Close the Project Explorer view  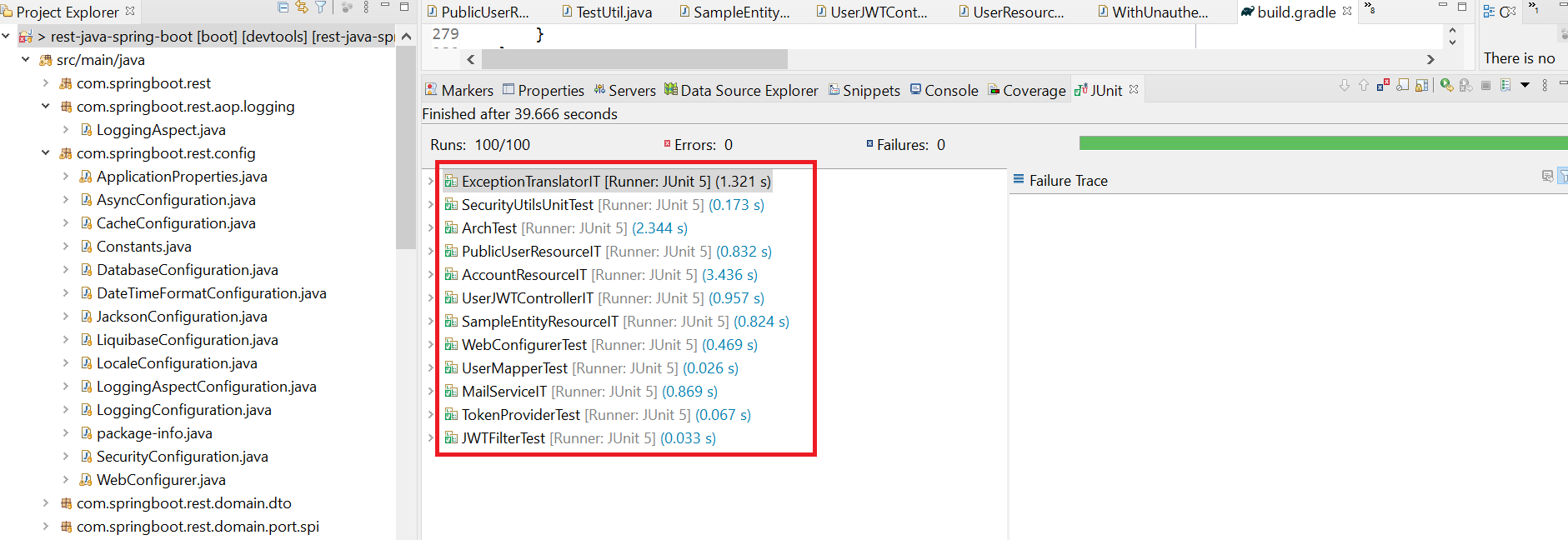(x=130, y=11)
